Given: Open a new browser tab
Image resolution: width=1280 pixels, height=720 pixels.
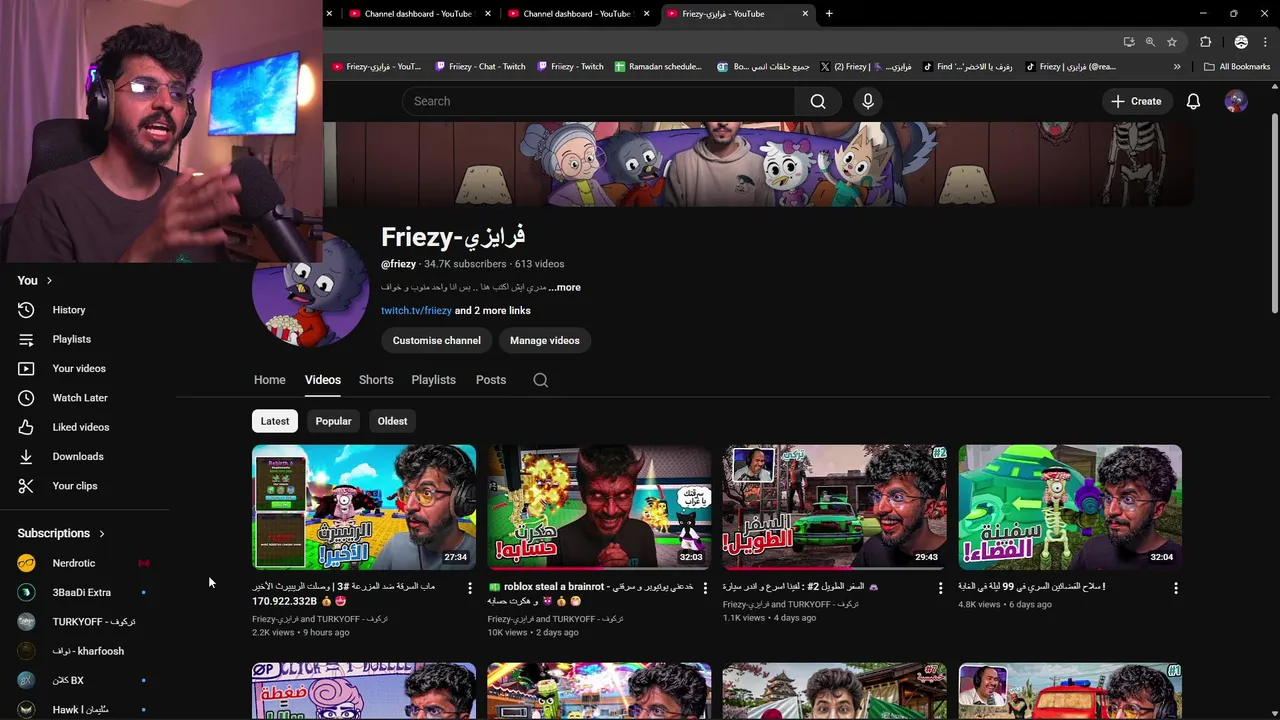Looking at the screenshot, I should coord(829,14).
